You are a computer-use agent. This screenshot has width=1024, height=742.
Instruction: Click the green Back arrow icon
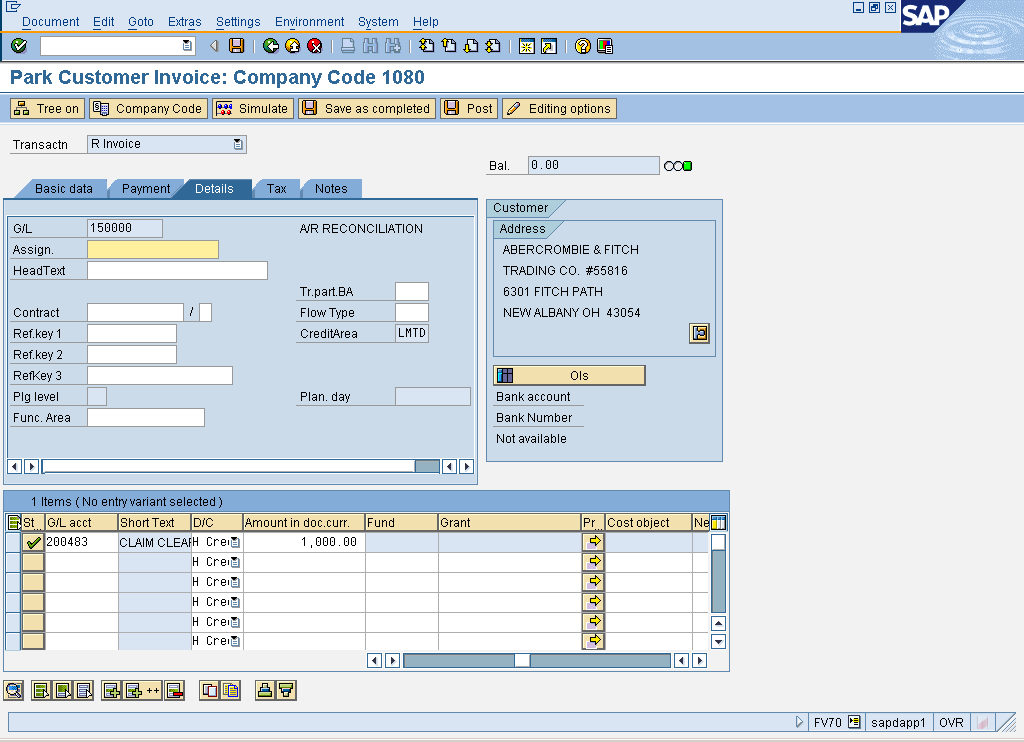(x=270, y=46)
